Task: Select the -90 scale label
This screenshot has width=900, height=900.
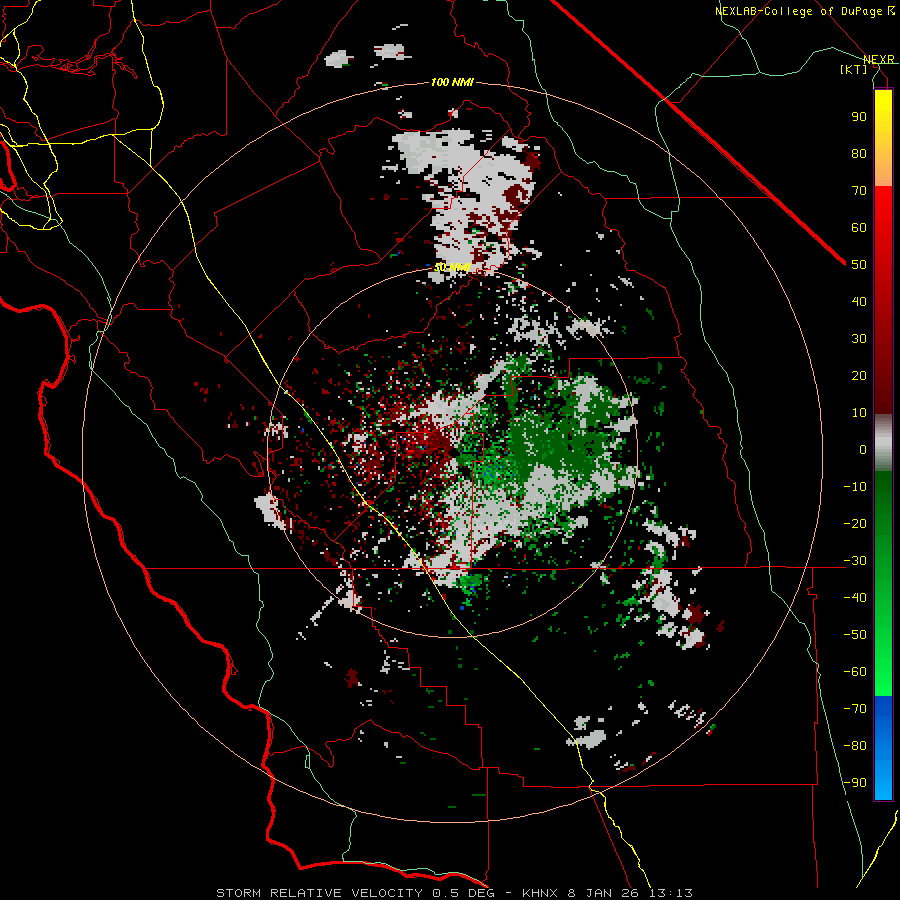Action: pyautogui.click(x=855, y=782)
